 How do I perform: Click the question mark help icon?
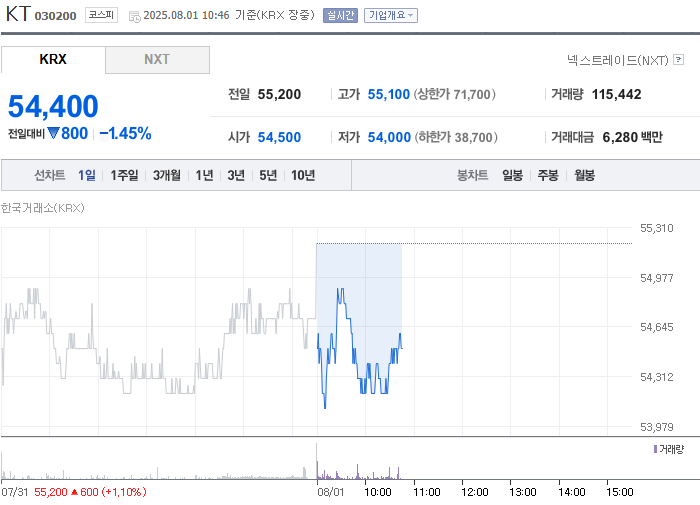(x=679, y=59)
